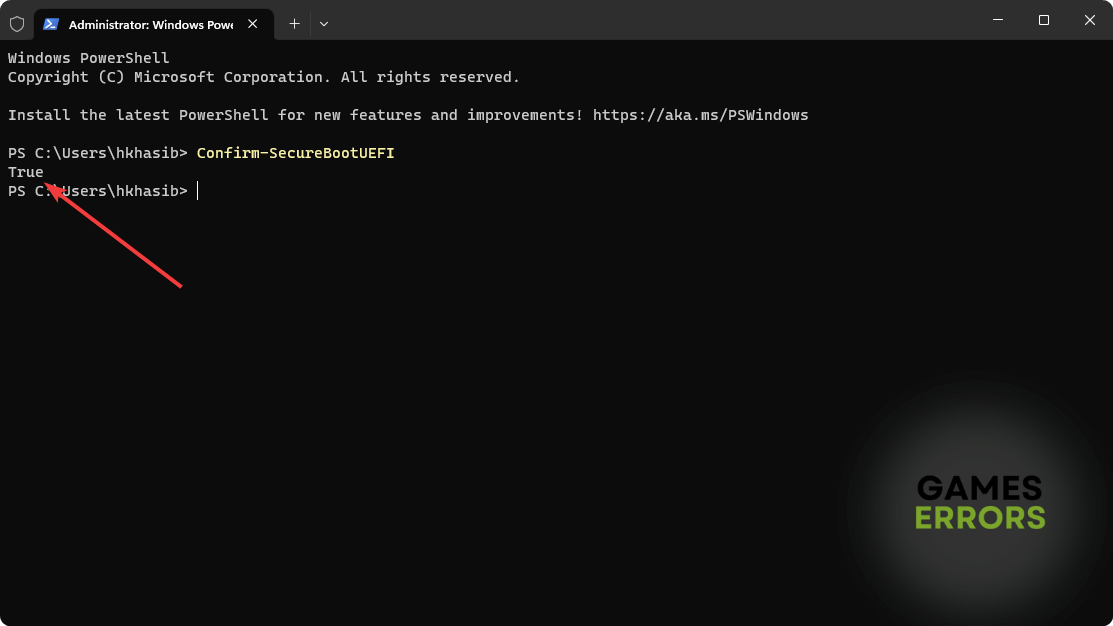The width and height of the screenshot is (1113, 626).
Task: Click the first PS C:\Users\hkhasib prompt
Action: (x=98, y=153)
